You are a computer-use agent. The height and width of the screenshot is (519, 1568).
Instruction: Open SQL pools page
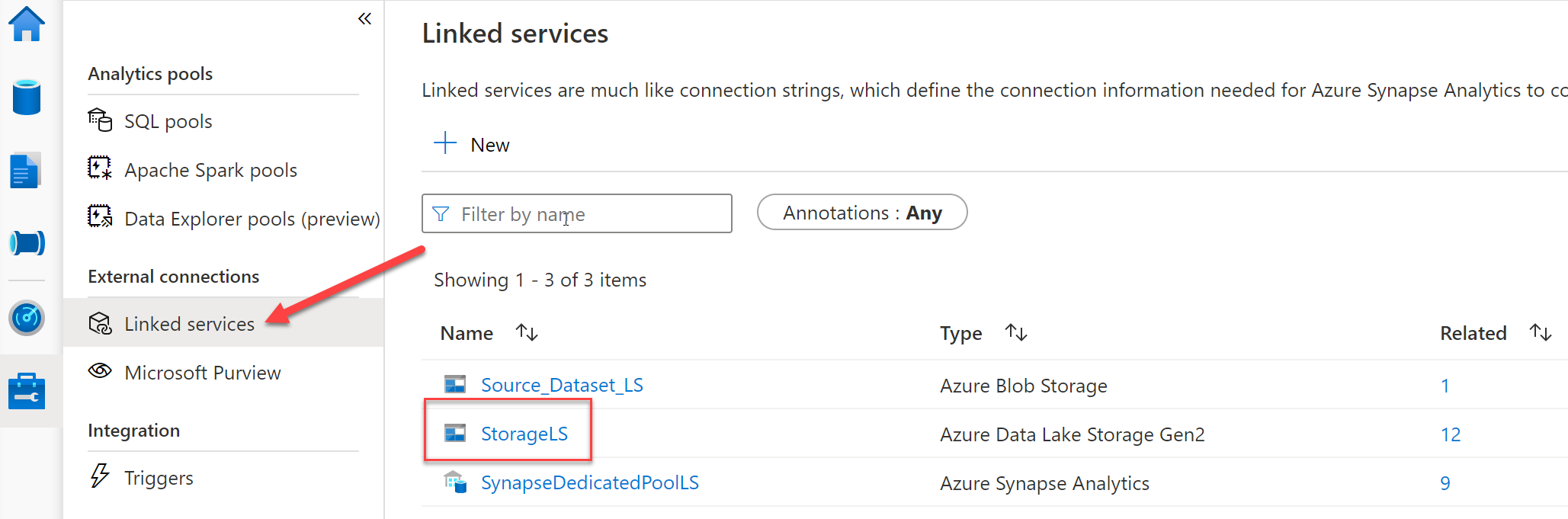tap(168, 121)
